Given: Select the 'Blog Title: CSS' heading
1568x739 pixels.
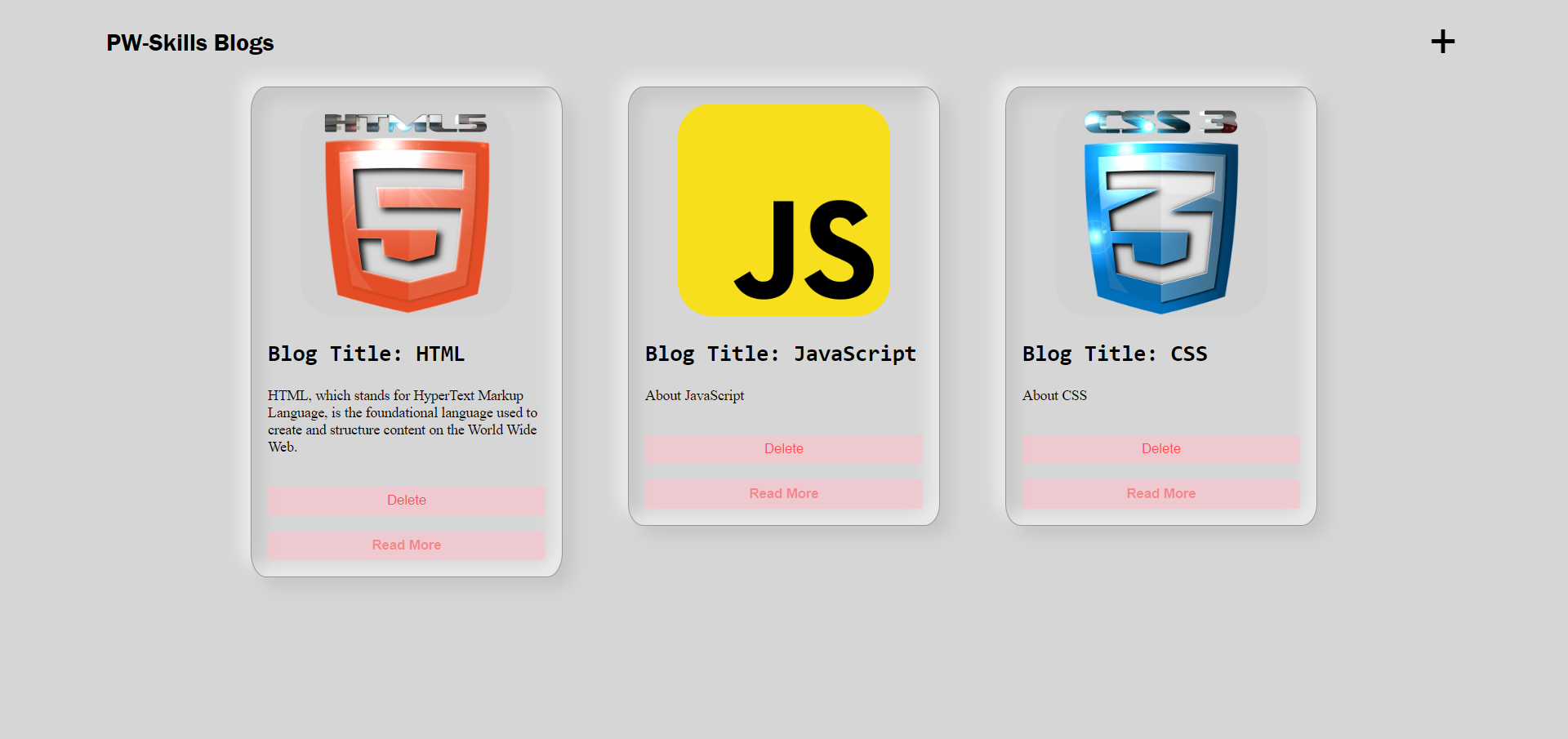Looking at the screenshot, I should coord(1114,354).
